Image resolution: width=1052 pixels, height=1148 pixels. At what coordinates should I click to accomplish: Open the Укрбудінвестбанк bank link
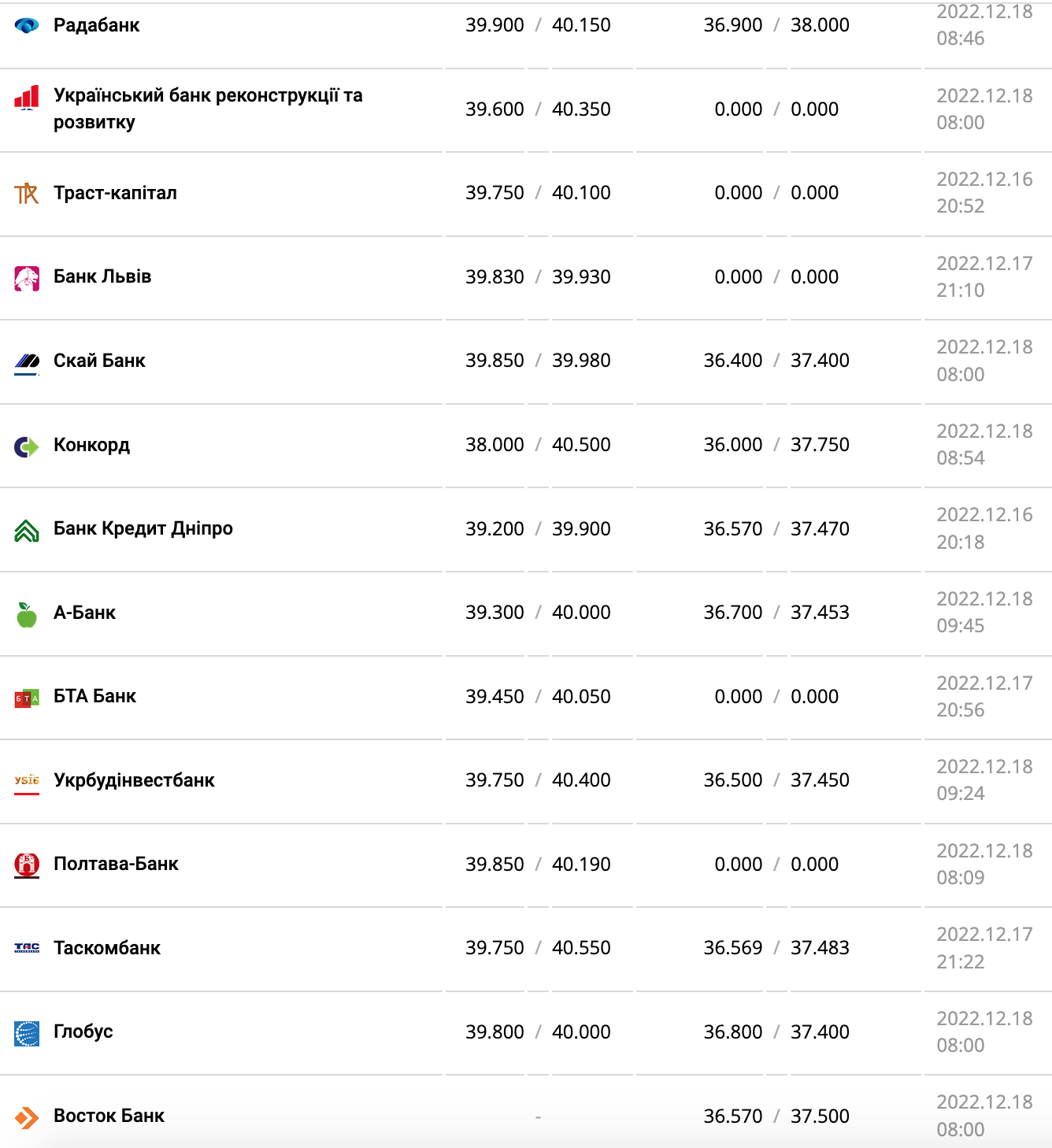pos(134,780)
